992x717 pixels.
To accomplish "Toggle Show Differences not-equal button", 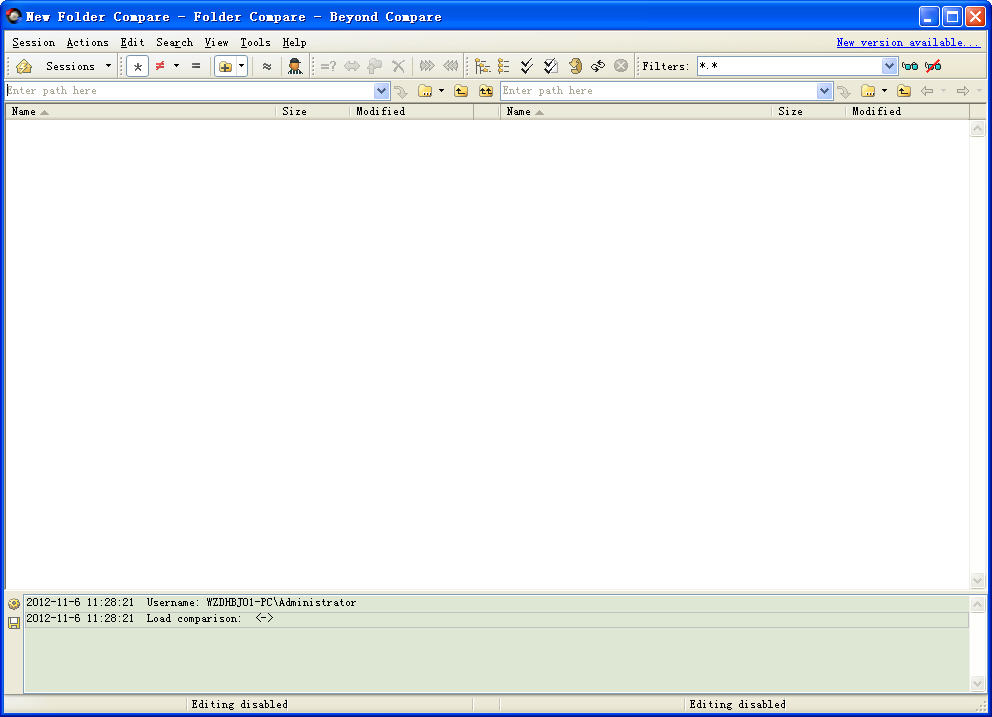I will tap(160, 66).
